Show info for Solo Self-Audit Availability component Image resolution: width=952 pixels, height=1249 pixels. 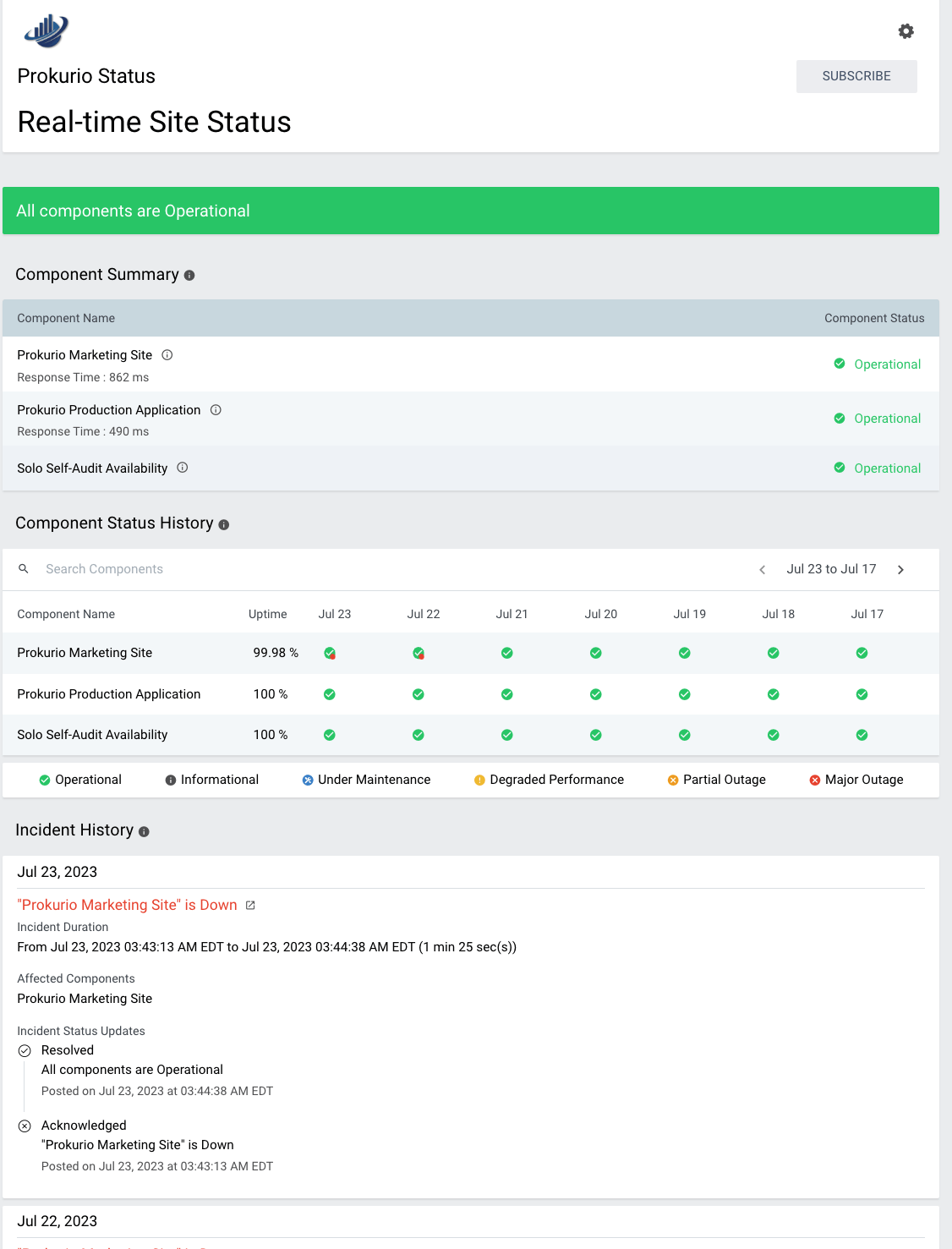pos(183,468)
